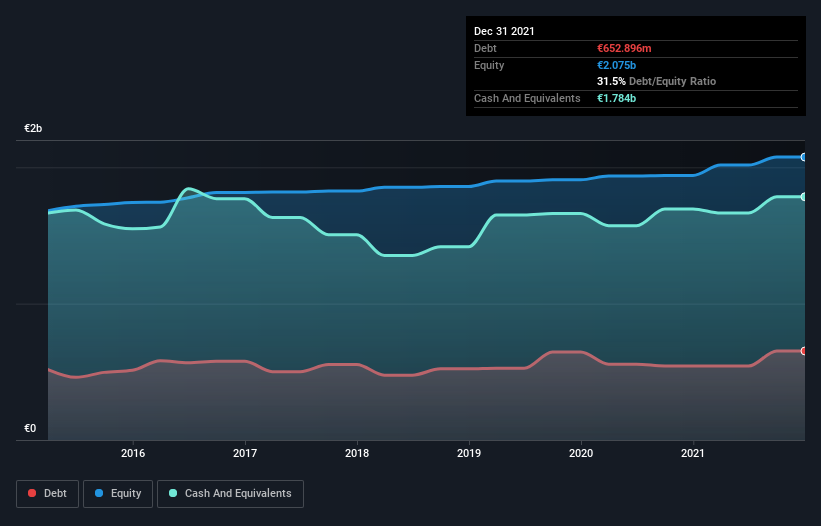Select the 2016 axis label

(133, 453)
